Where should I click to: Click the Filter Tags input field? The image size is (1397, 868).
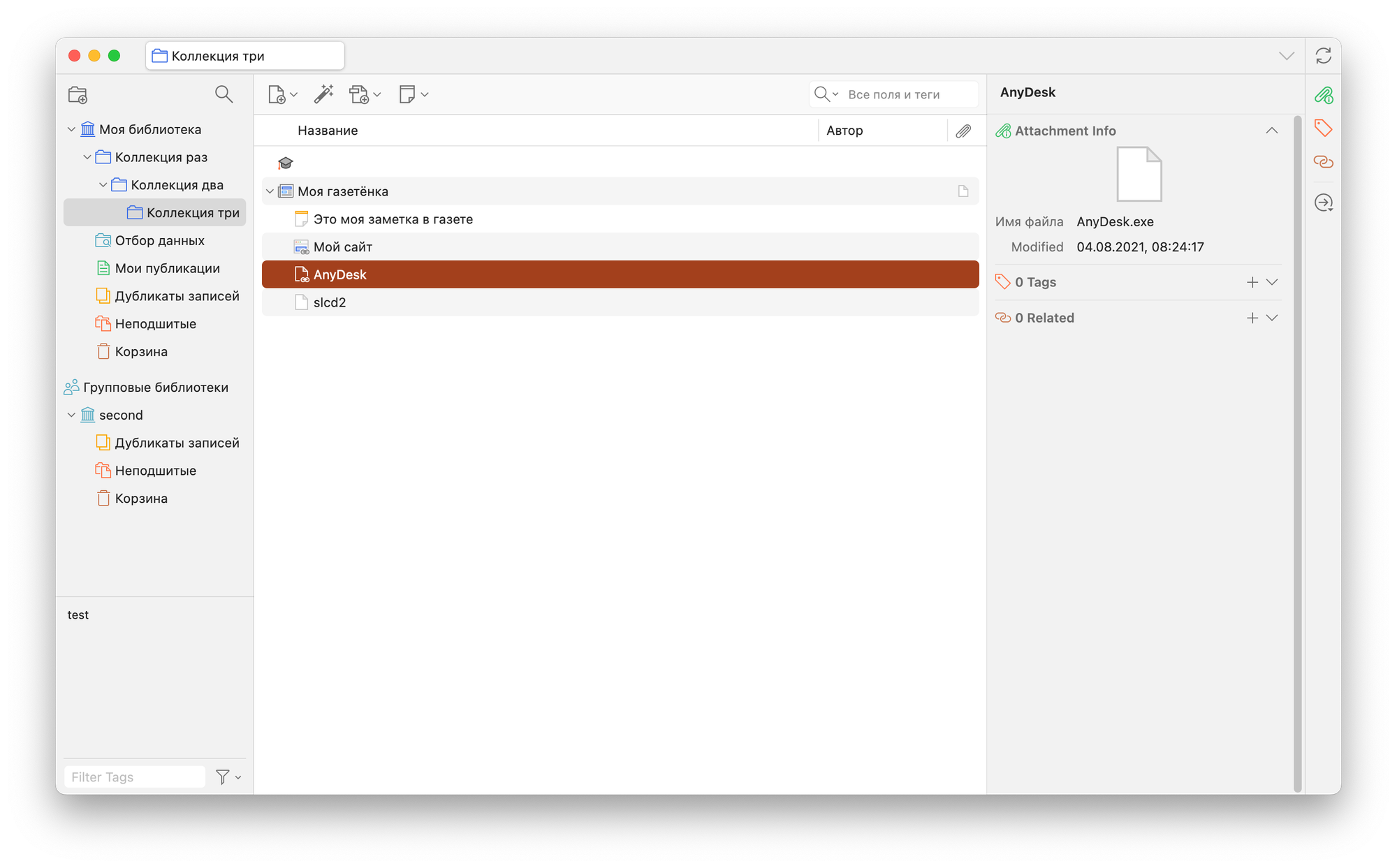click(134, 777)
